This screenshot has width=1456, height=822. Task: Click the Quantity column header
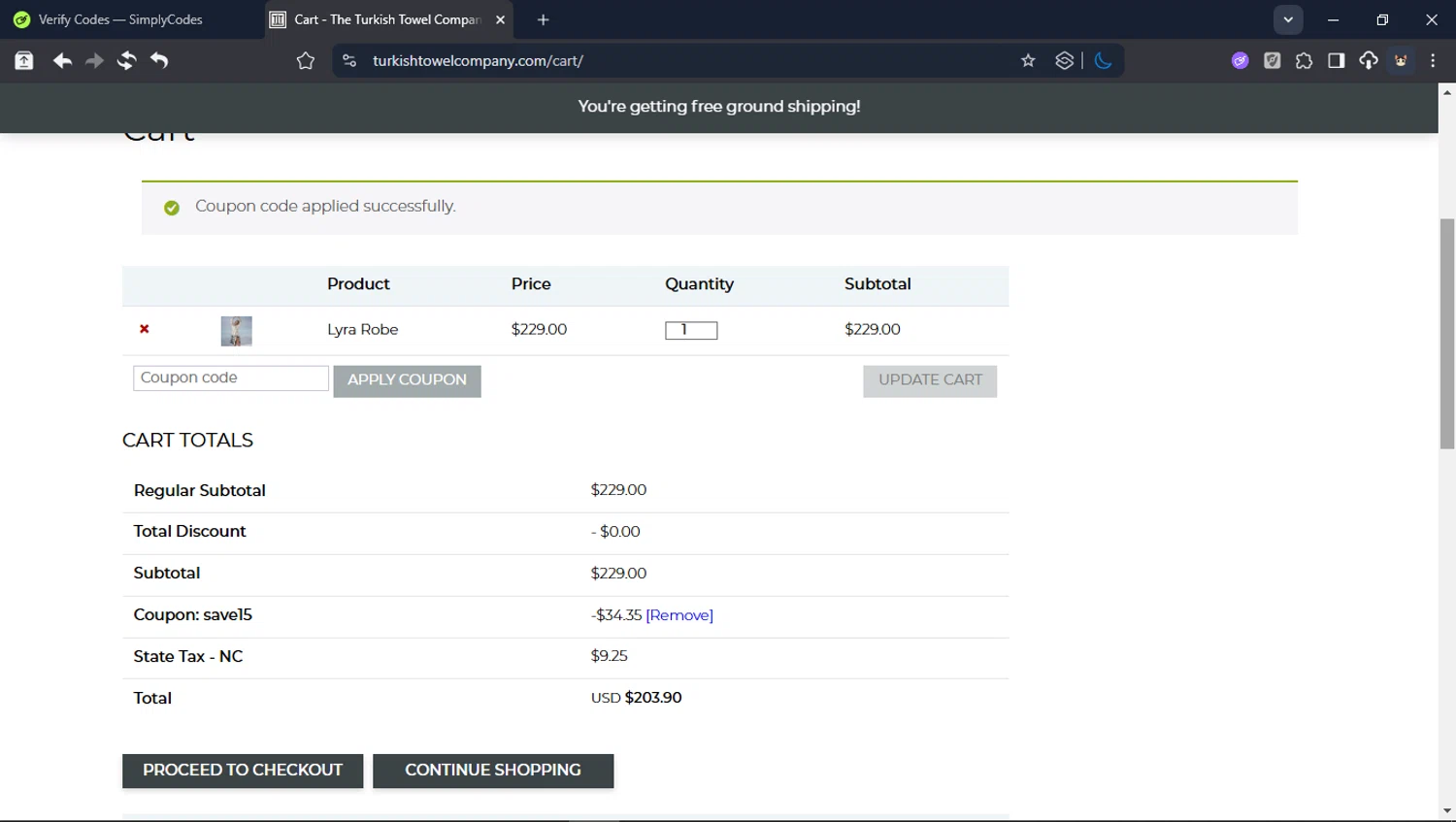click(x=699, y=284)
